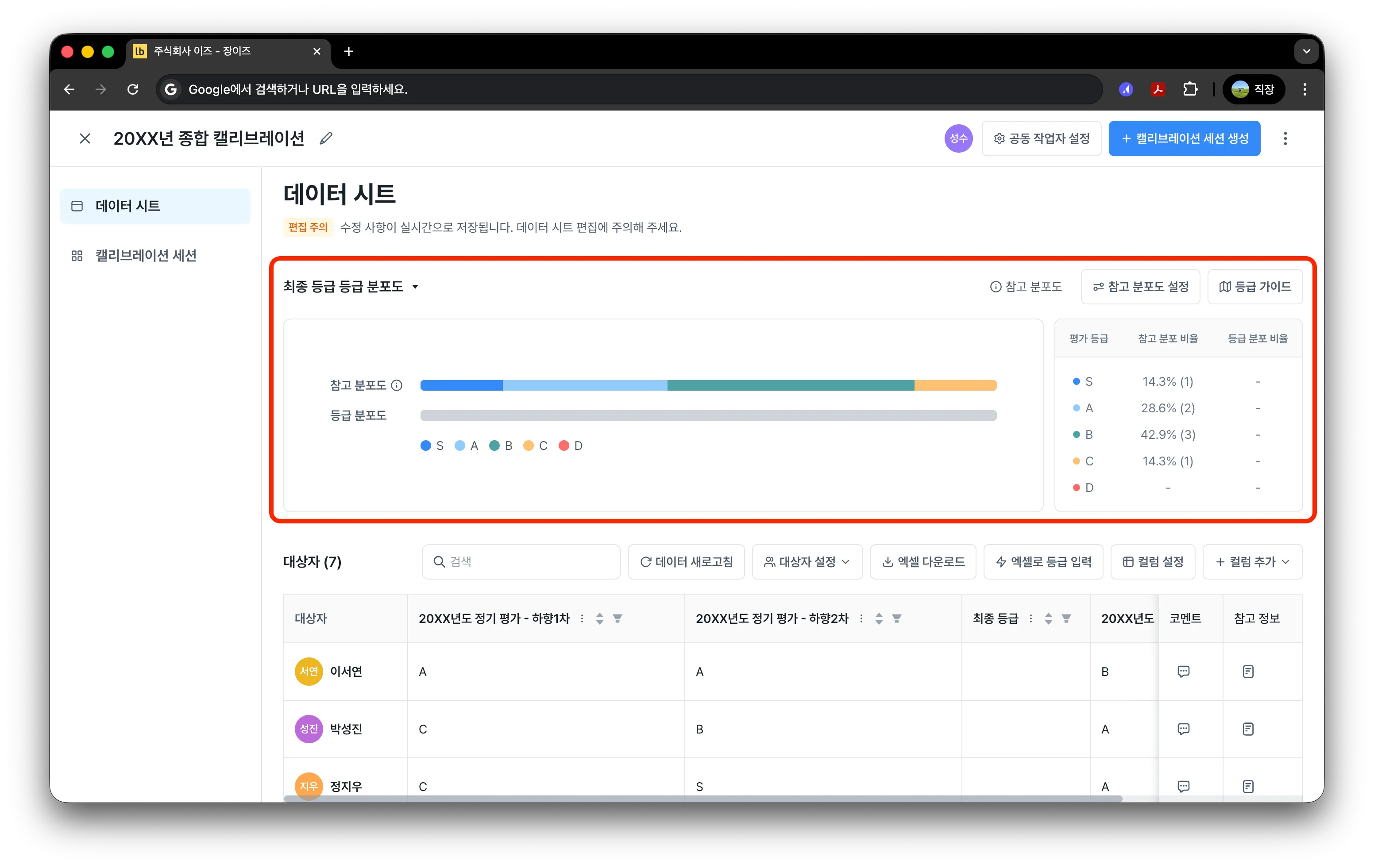Click the blue S segment of 참고 분포도 bar
The image size is (1374, 868).
tap(461, 385)
